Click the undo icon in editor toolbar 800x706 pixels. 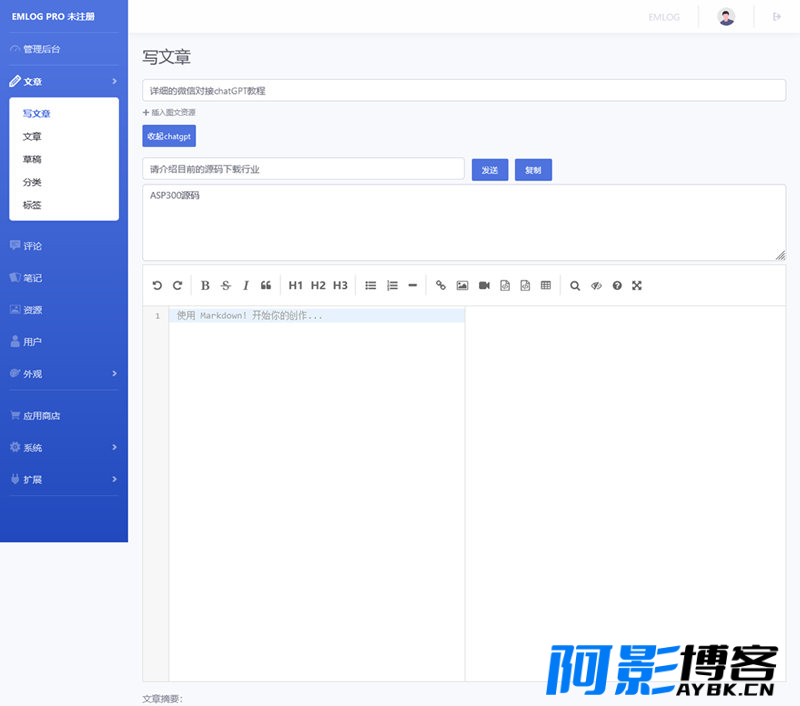(157, 286)
